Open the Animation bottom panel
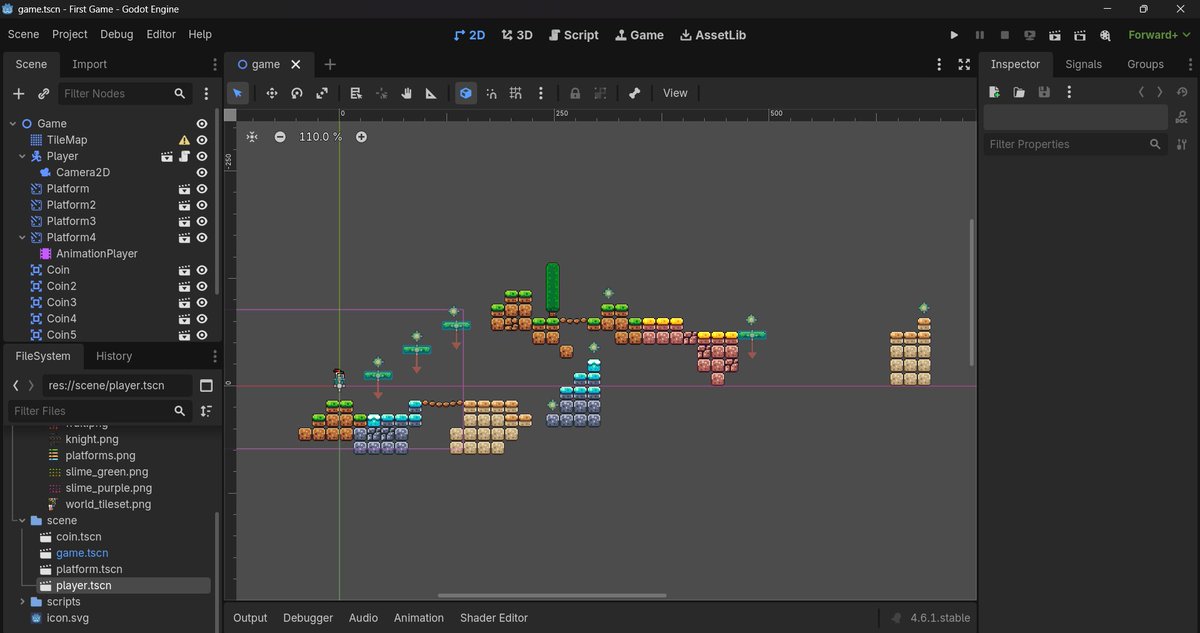Screen dimensions: 1200x633 click(419, 618)
